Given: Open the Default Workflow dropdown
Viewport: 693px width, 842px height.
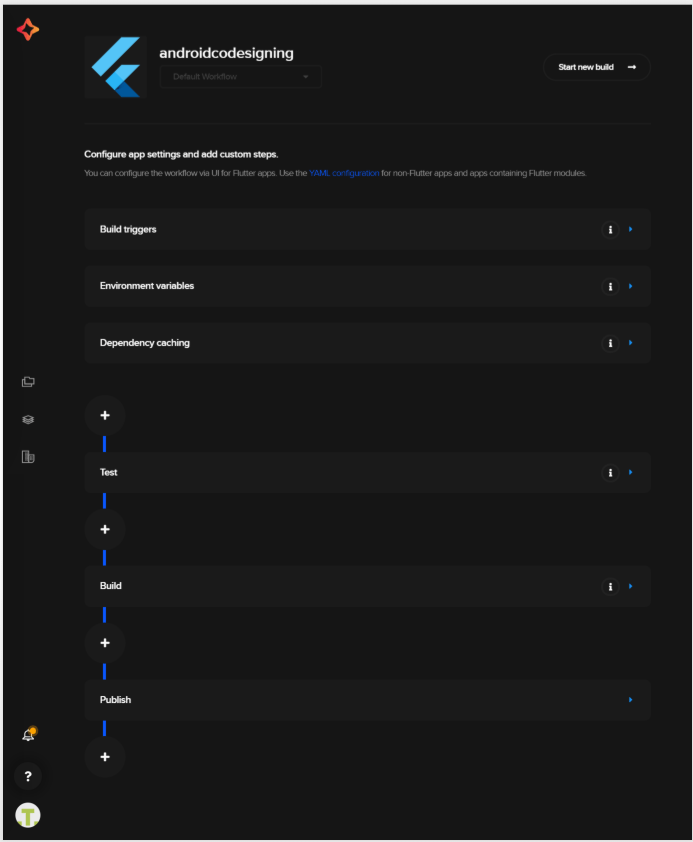Looking at the screenshot, I should pyautogui.click(x=240, y=77).
